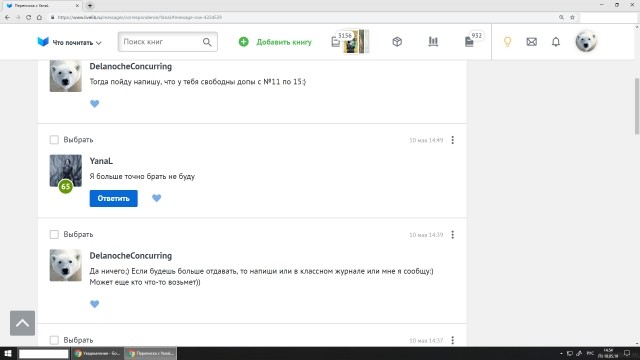Open a new browser tab
Screen dimensions: 640x360
point(90,6)
